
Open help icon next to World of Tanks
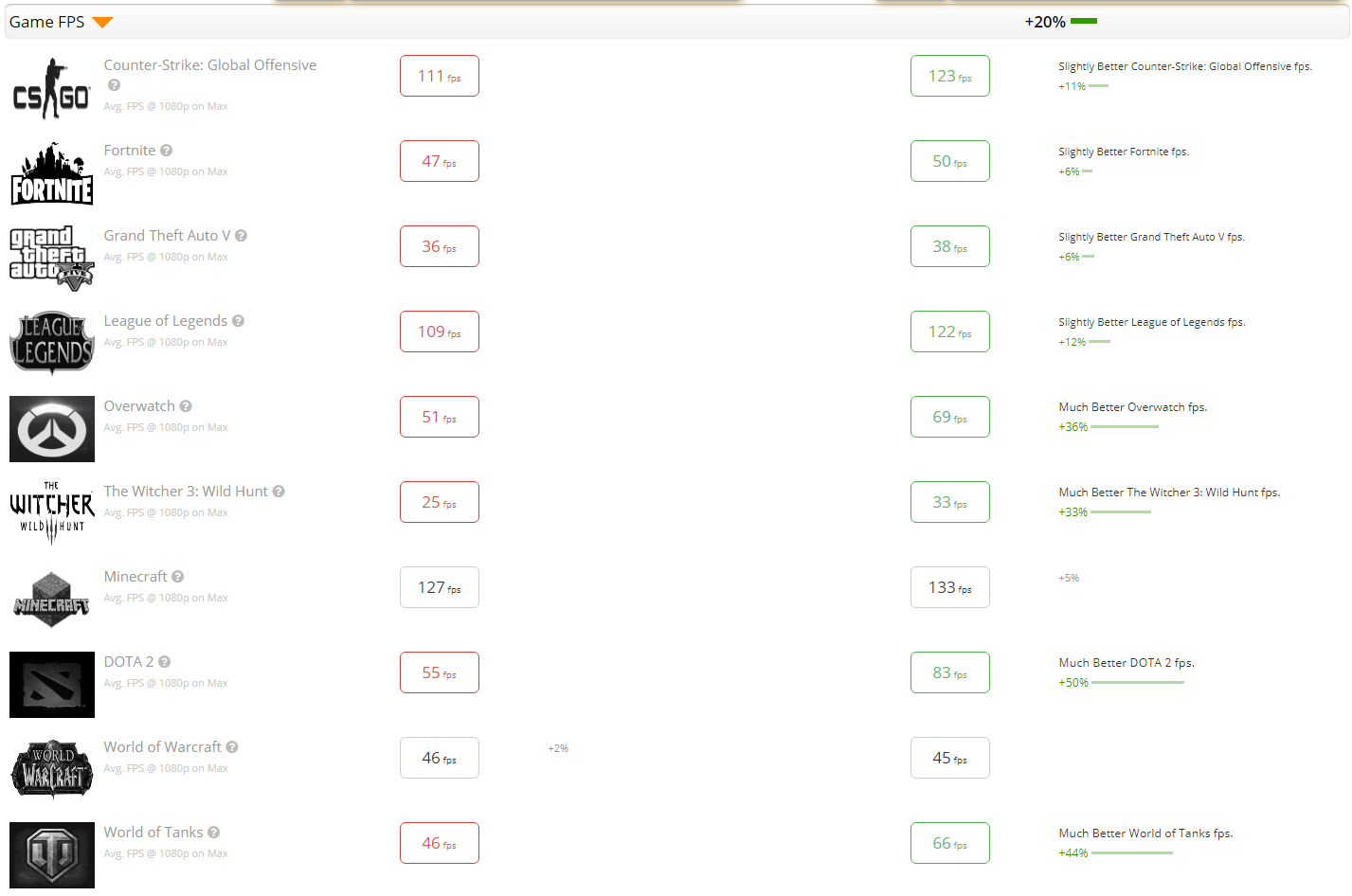click(213, 833)
